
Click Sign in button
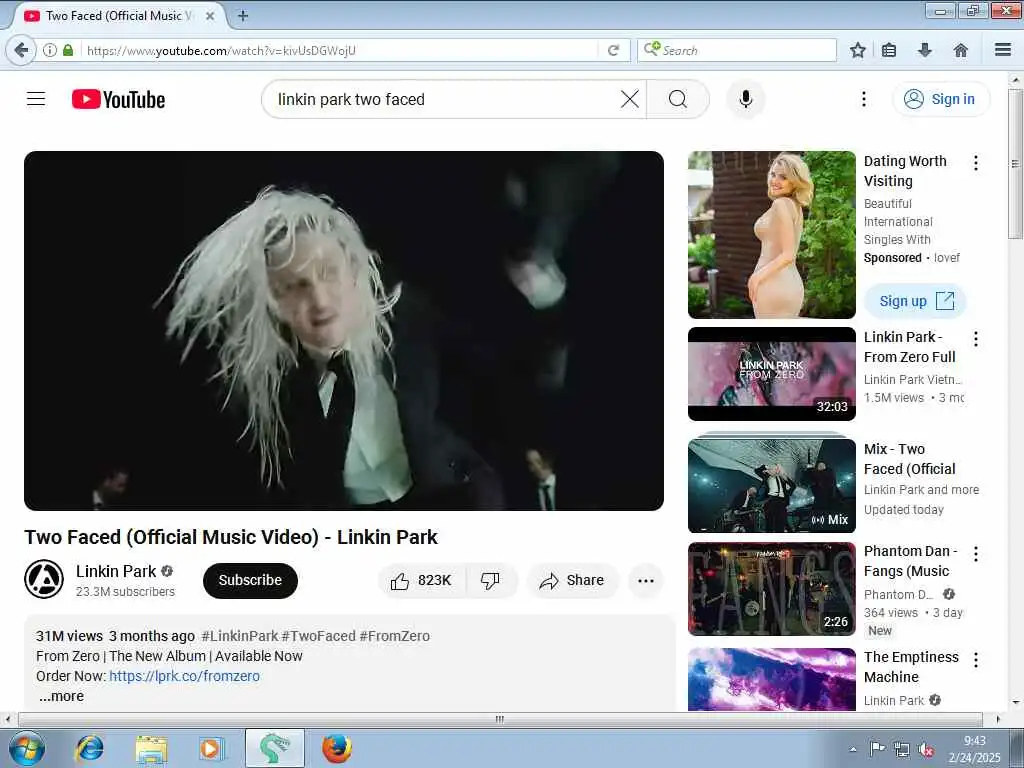point(941,99)
